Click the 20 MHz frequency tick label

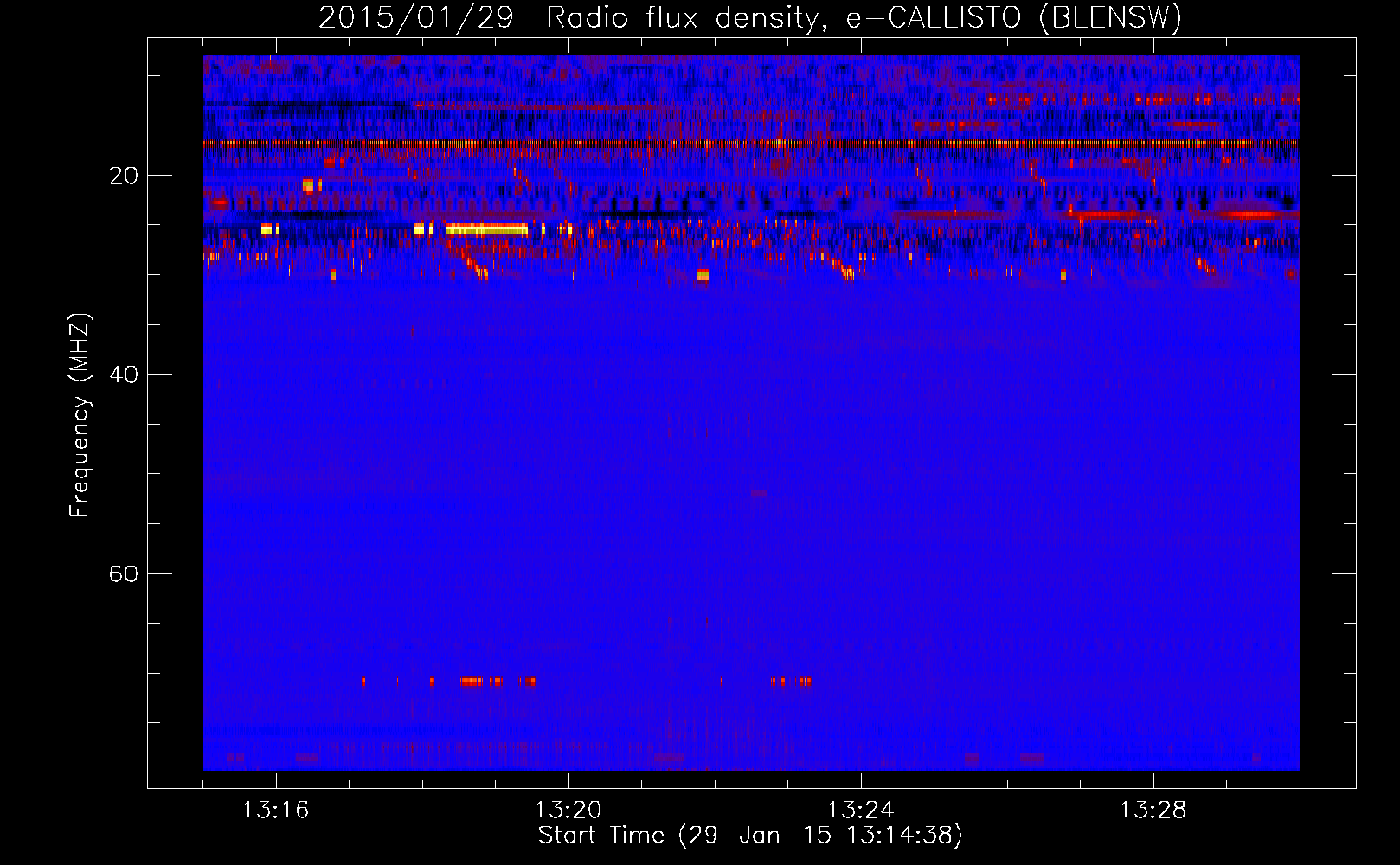point(123,176)
